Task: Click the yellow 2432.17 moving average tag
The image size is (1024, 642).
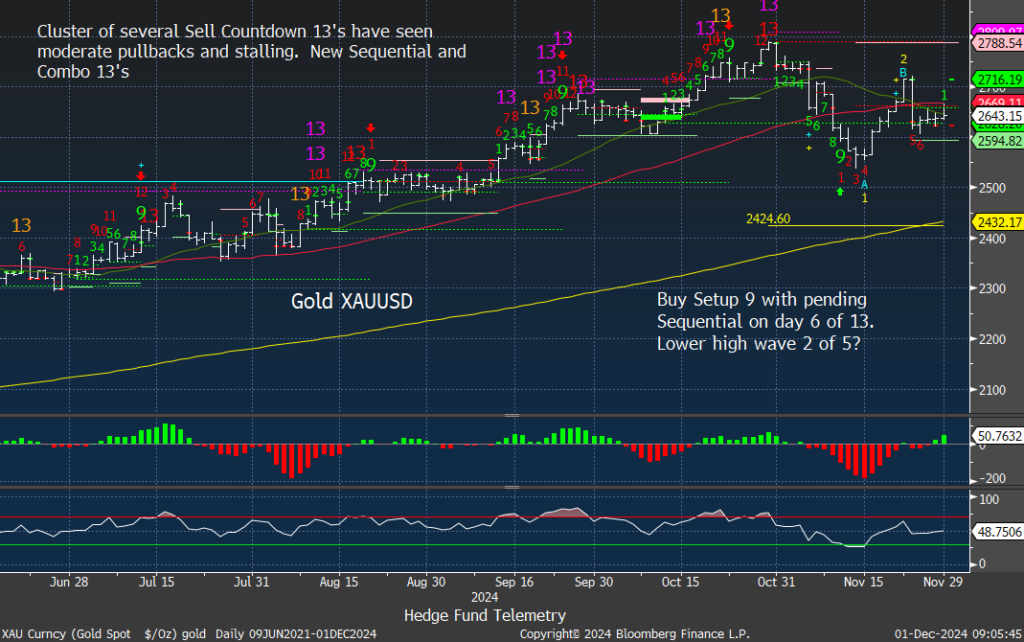Action: tap(996, 222)
